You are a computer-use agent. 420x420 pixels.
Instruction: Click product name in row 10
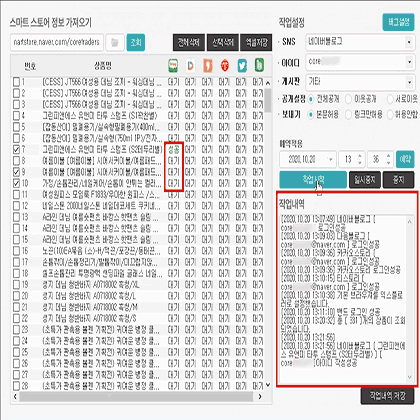point(102,183)
